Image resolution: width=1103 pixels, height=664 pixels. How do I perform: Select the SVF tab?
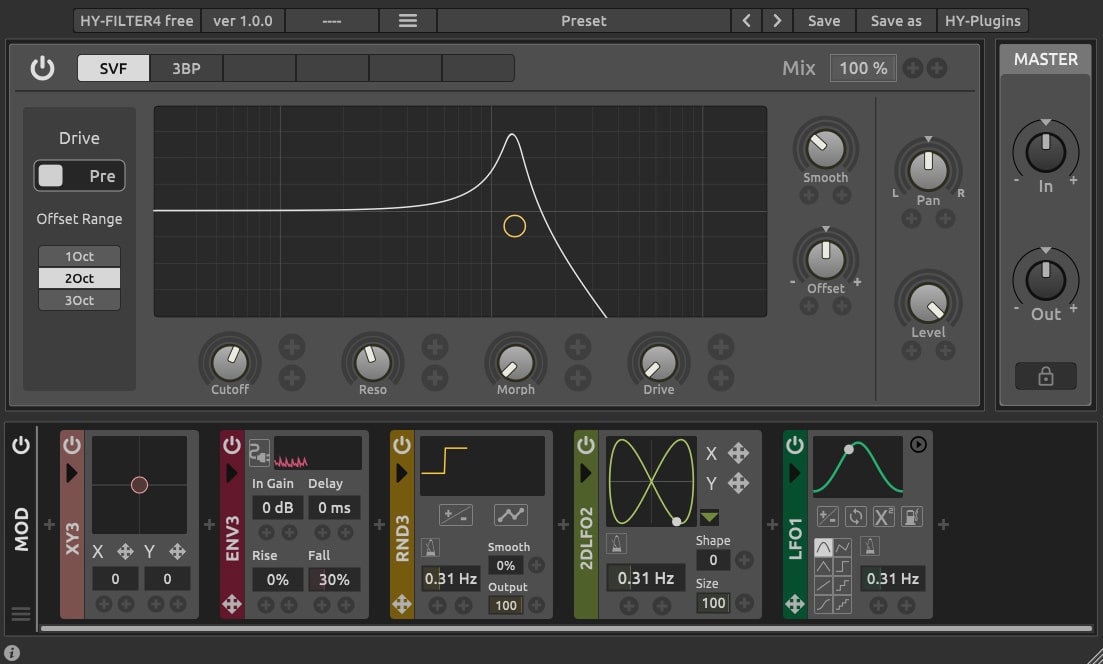click(113, 68)
